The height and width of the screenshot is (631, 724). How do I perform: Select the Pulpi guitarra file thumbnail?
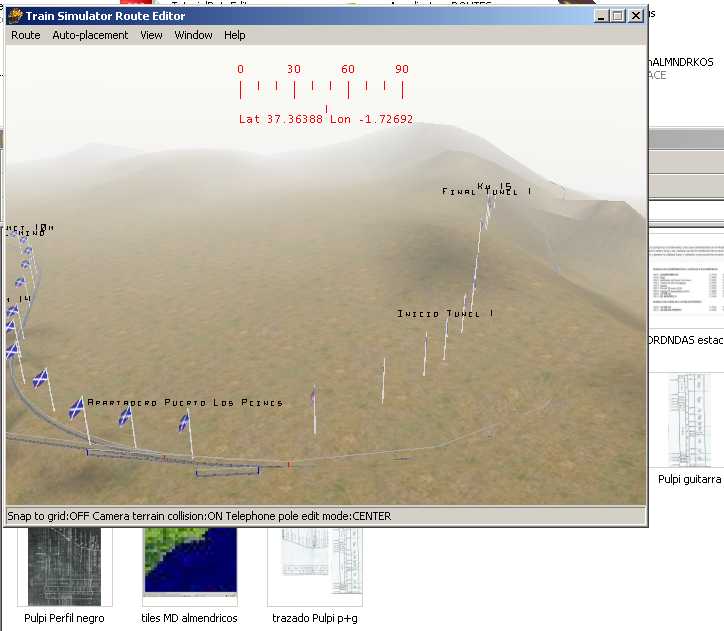[x=690, y=420]
